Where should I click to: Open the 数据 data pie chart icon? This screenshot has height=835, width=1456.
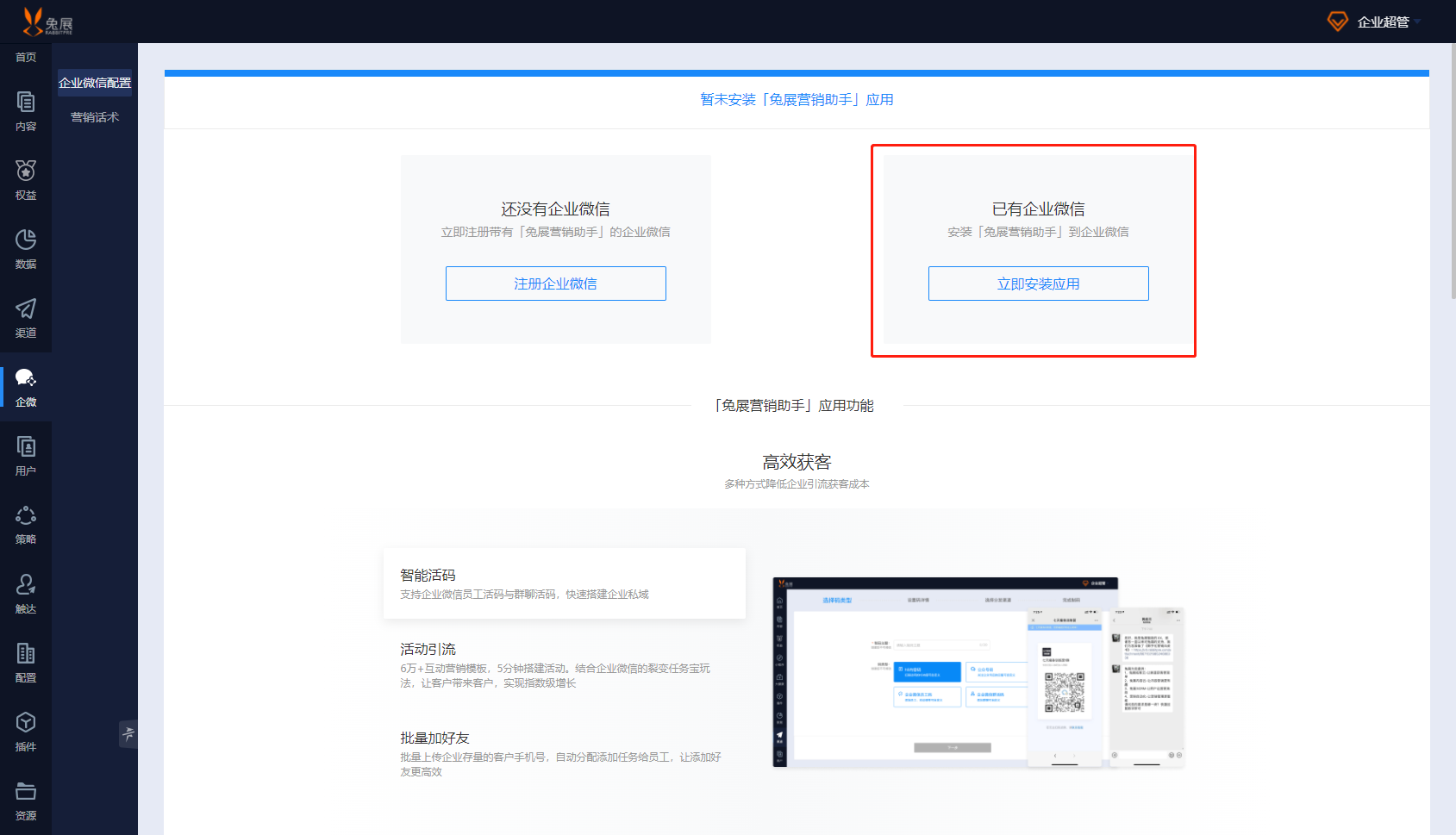click(26, 240)
